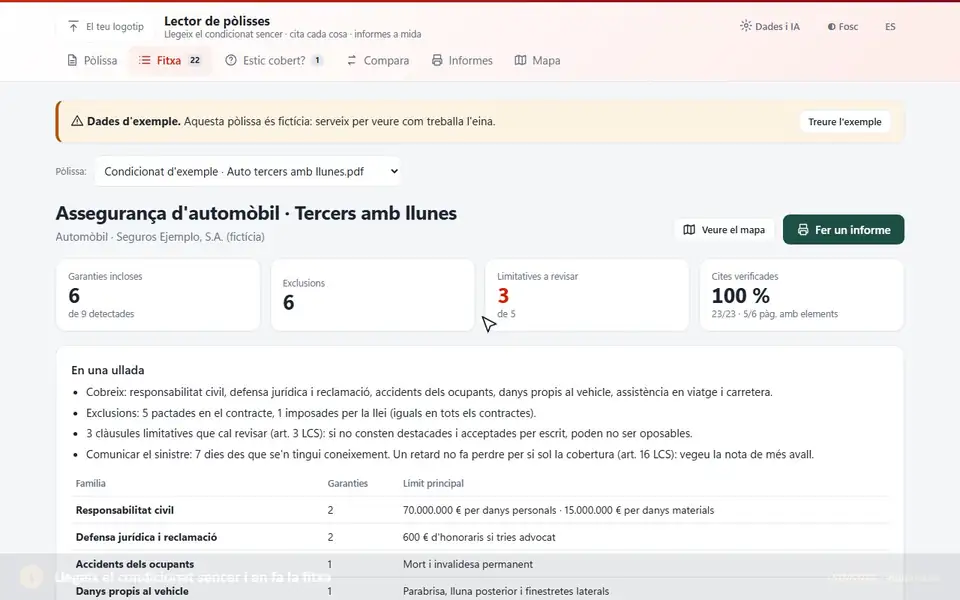Click the '3 clàusules limitatives' bullet line
Viewport: 960px width, 600px height.
[389, 433]
